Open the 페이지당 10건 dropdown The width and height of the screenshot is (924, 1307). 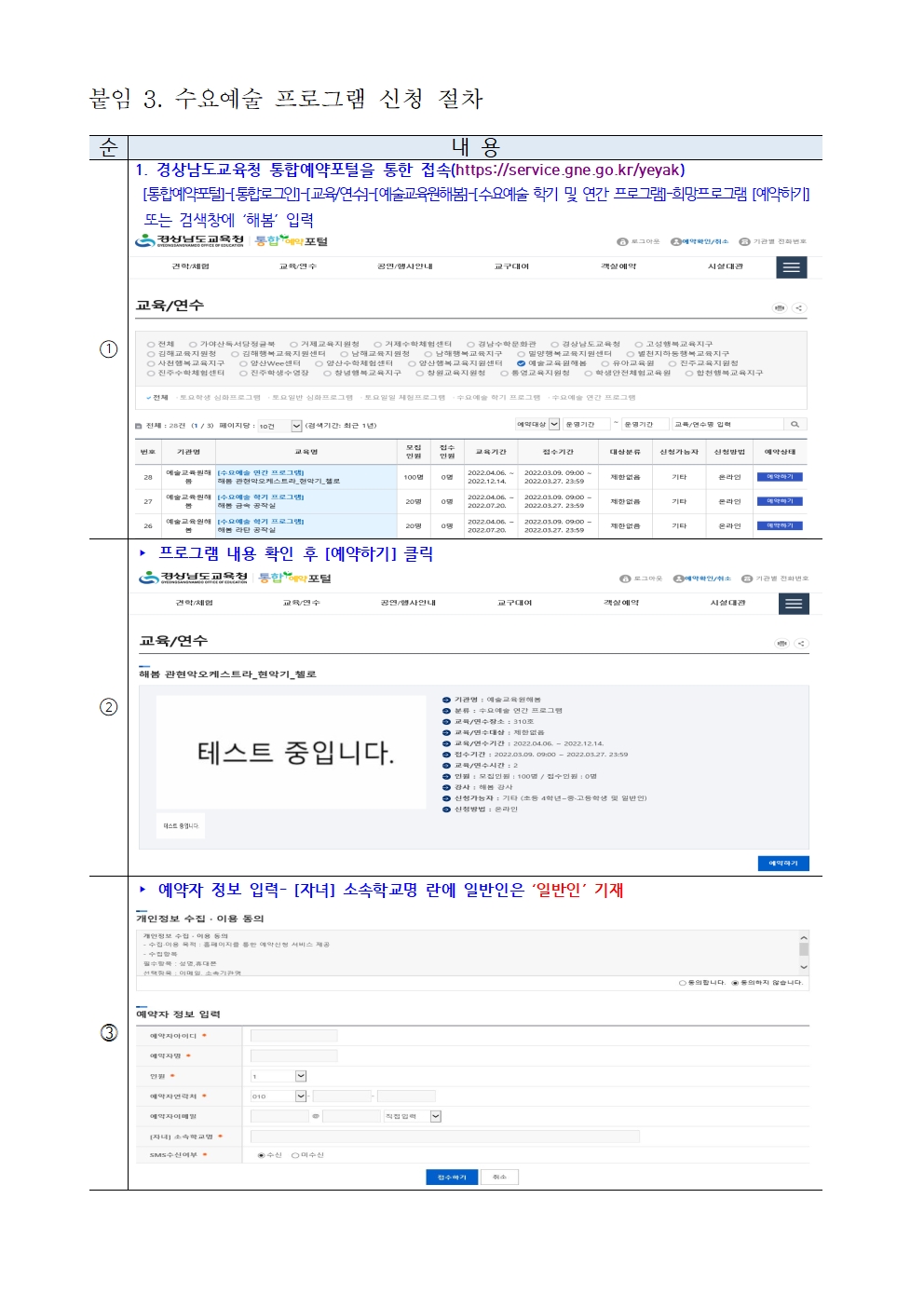tap(279, 426)
